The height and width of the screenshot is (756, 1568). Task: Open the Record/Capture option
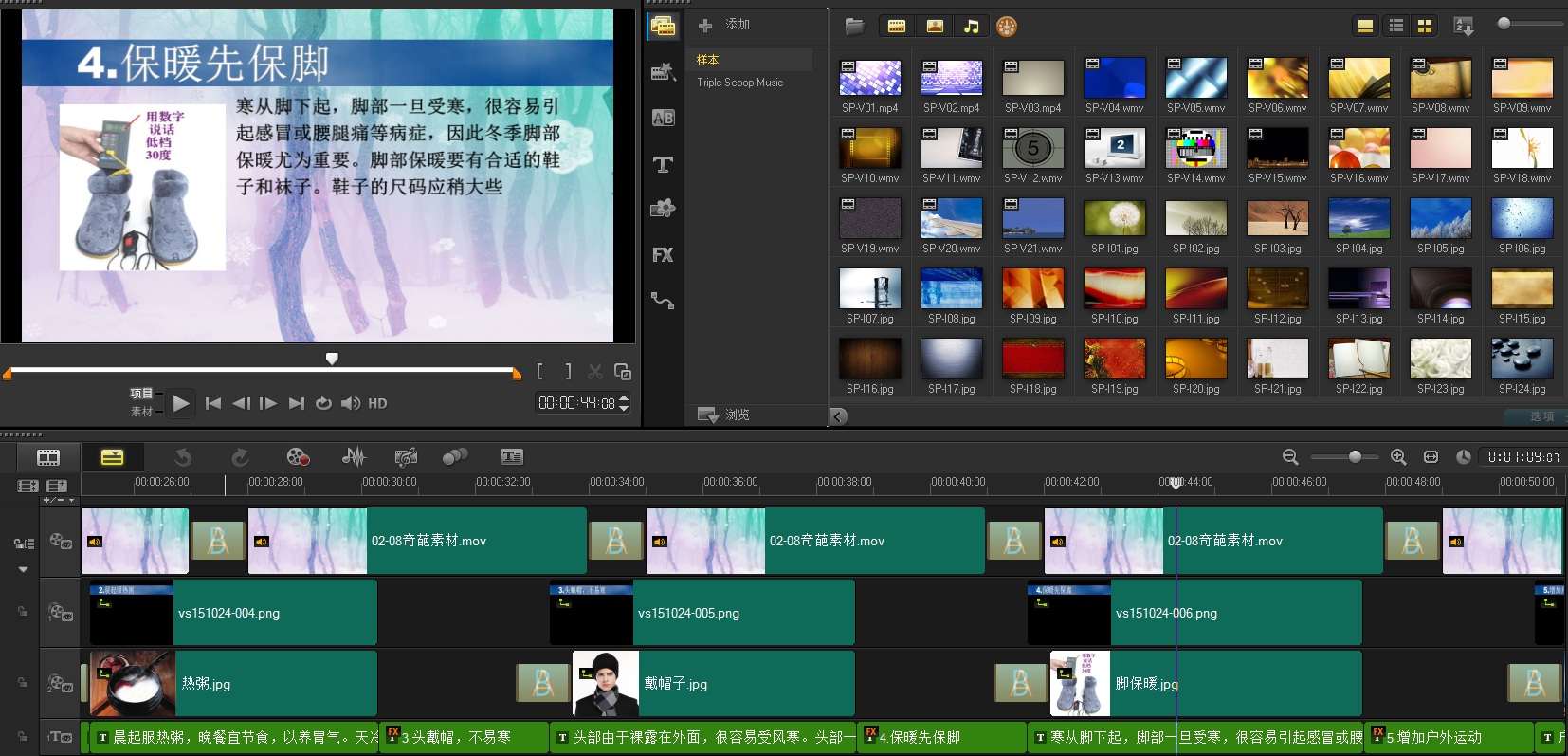(298, 457)
